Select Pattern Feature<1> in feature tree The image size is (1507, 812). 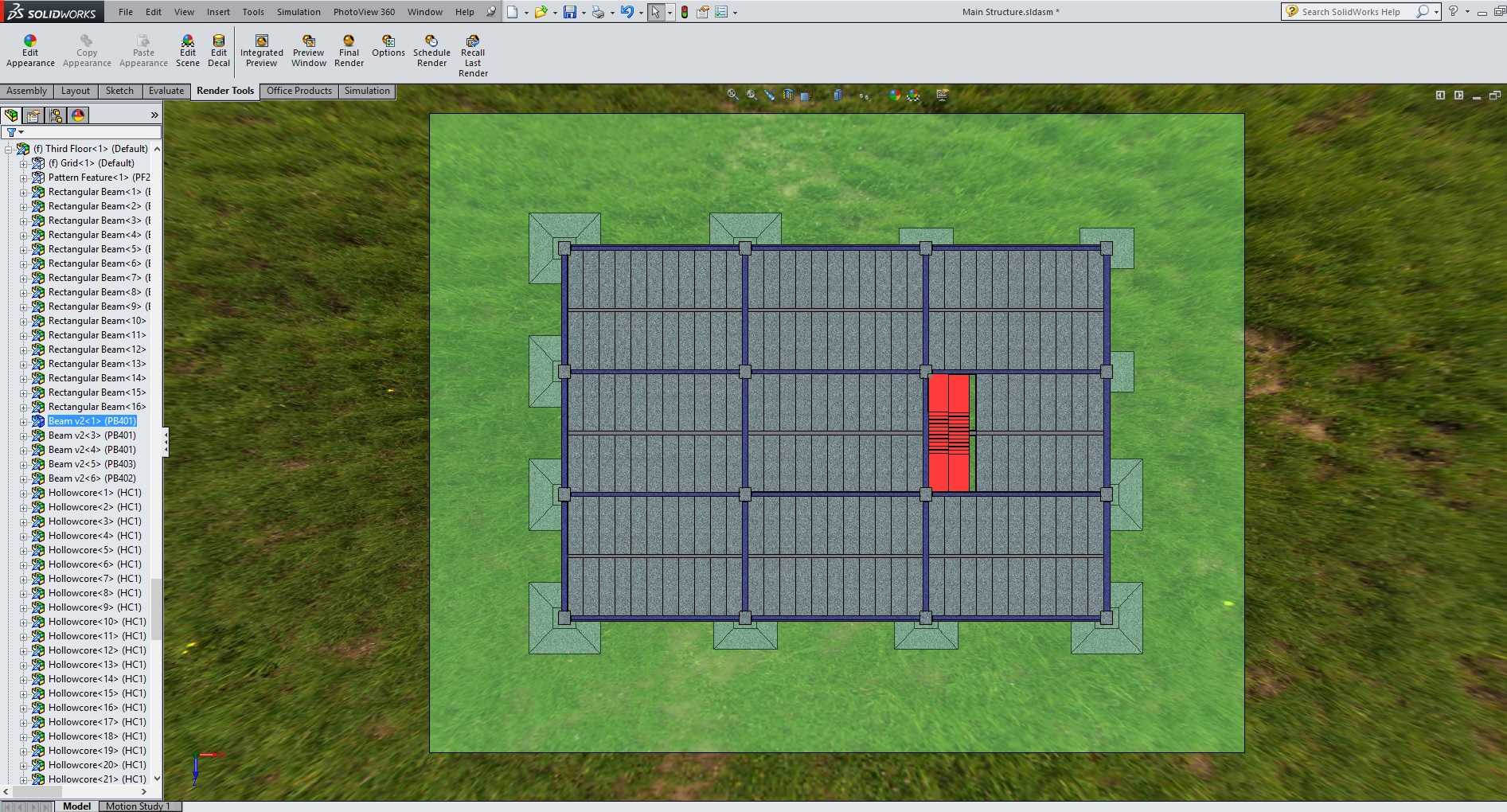(x=99, y=178)
